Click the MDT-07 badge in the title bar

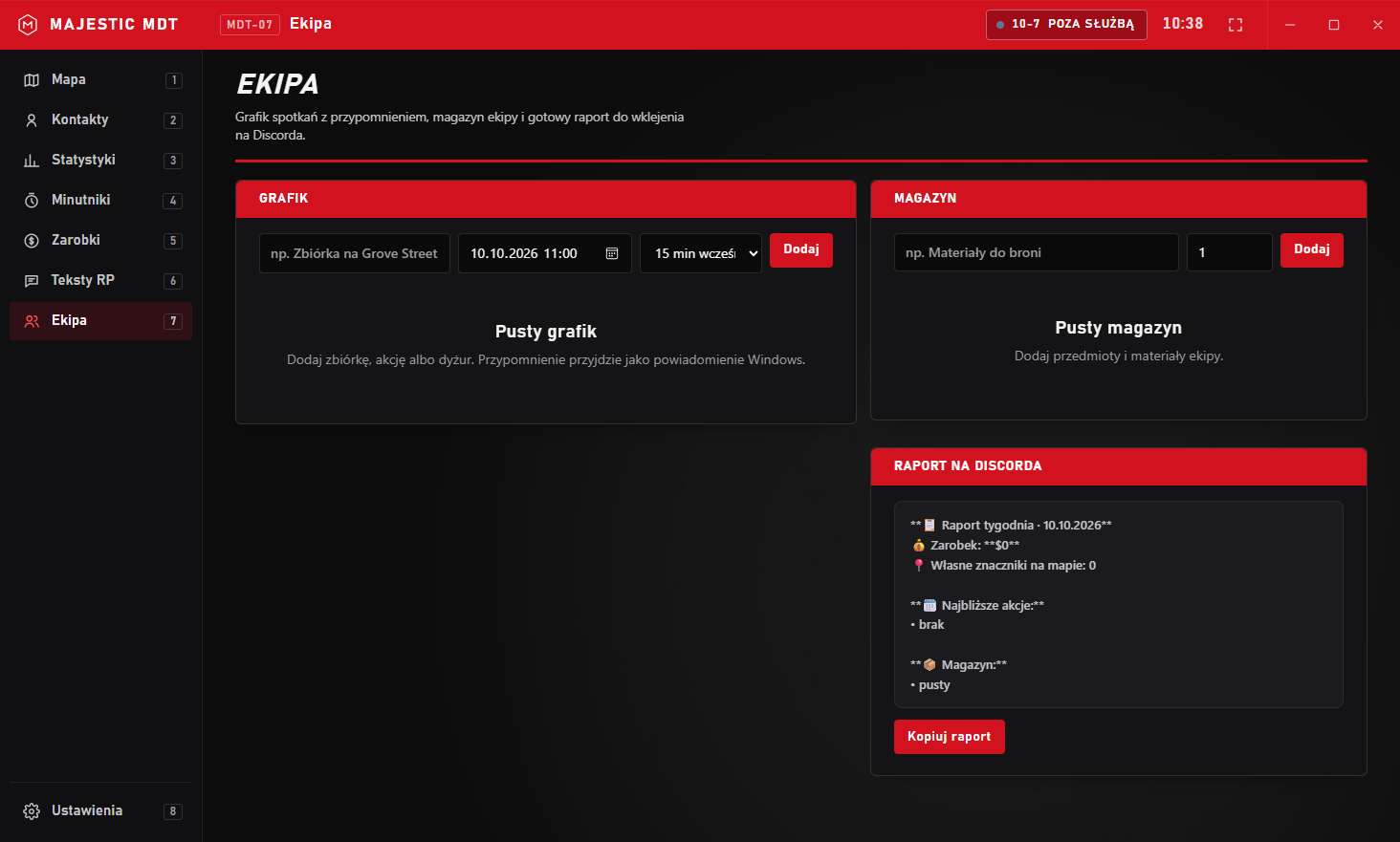250,25
